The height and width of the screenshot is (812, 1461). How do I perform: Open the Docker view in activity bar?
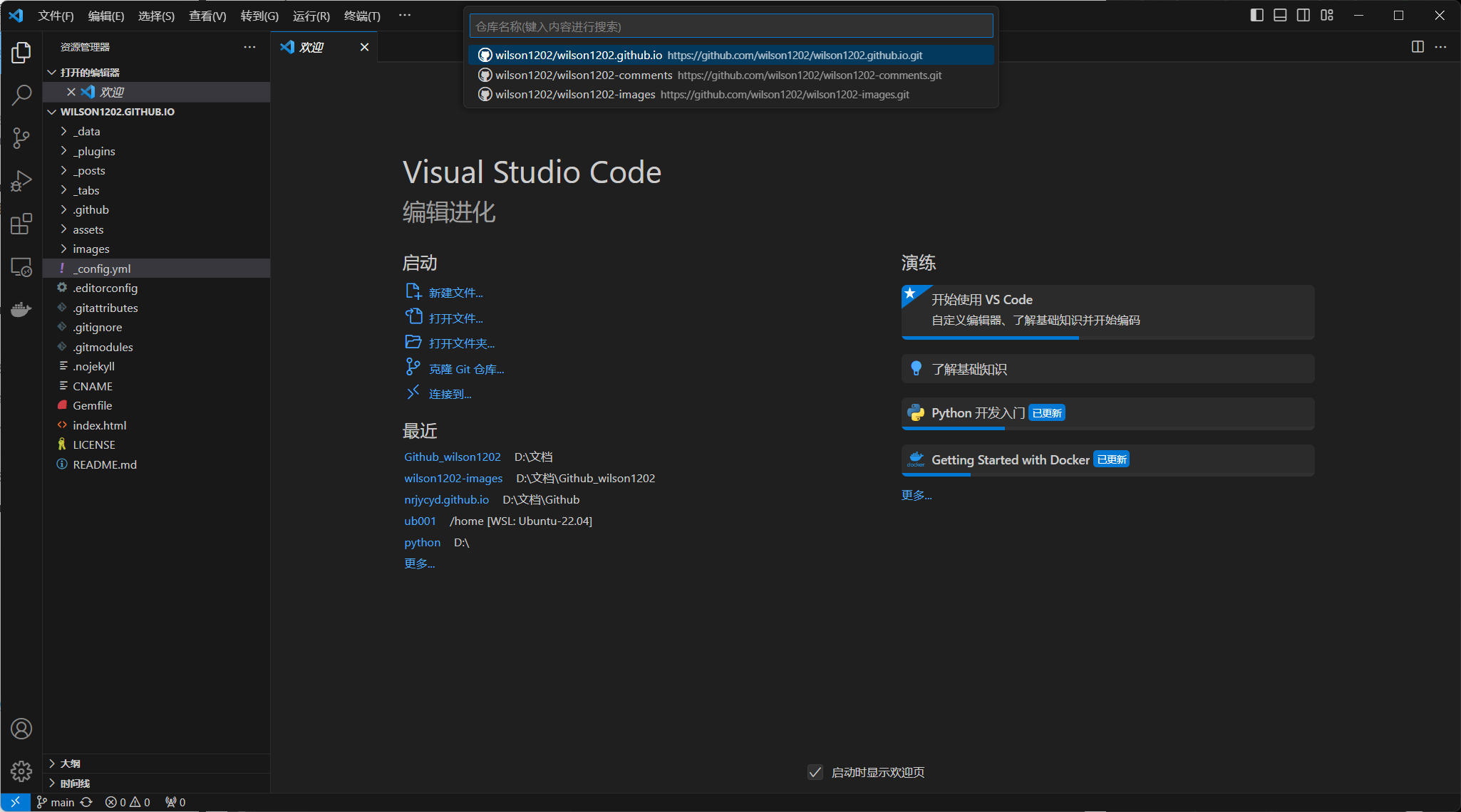21,309
